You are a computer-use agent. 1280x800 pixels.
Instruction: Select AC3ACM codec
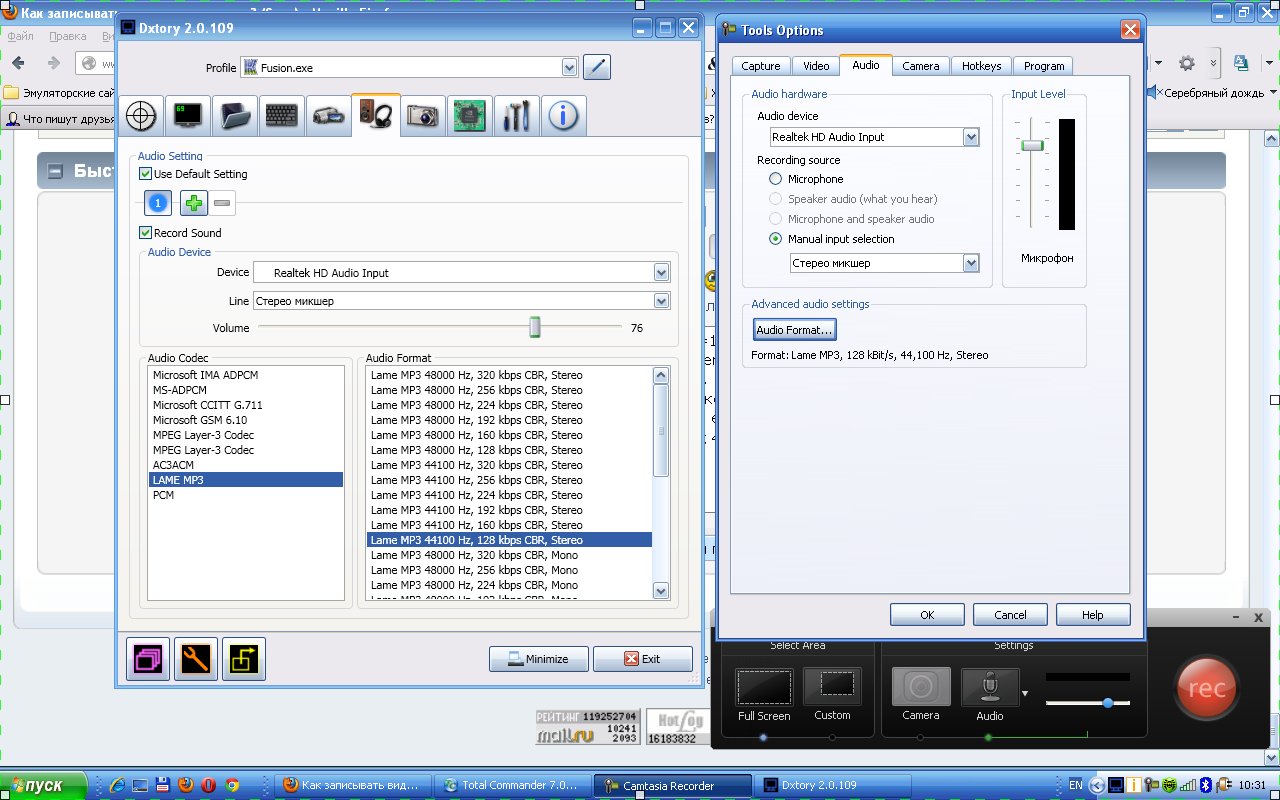coord(245,465)
